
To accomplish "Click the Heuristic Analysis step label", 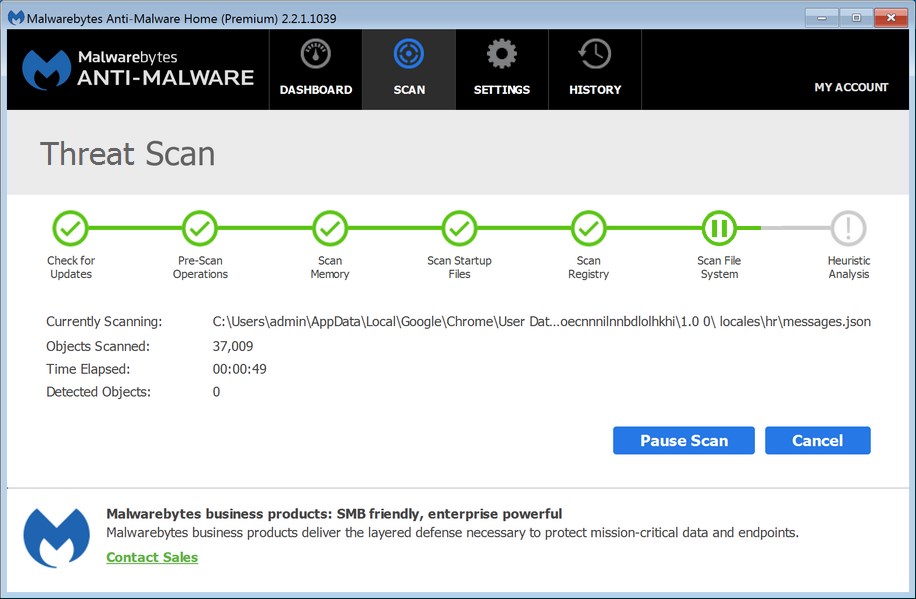I will click(x=849, y=267).
